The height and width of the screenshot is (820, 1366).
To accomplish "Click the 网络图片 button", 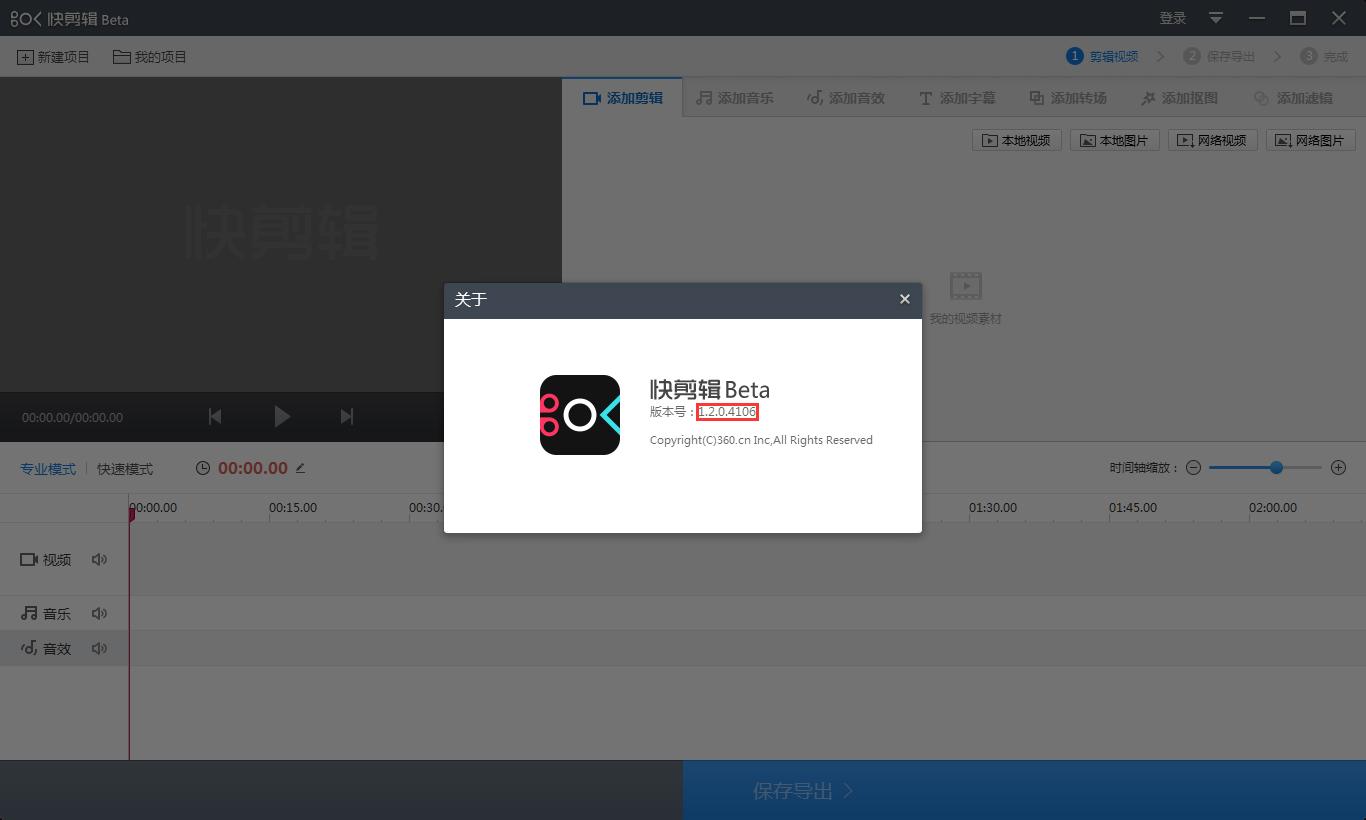I will pos(1311,141).
